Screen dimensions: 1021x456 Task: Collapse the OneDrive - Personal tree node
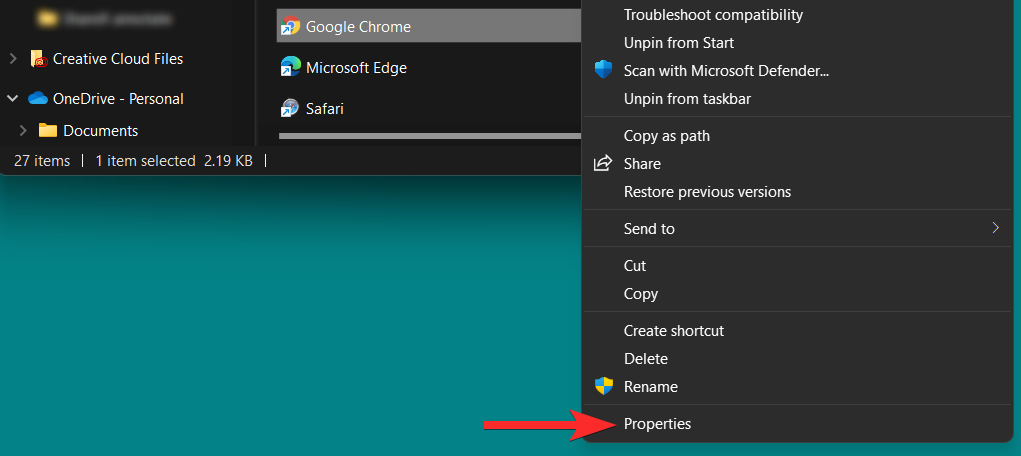(13, 99)
